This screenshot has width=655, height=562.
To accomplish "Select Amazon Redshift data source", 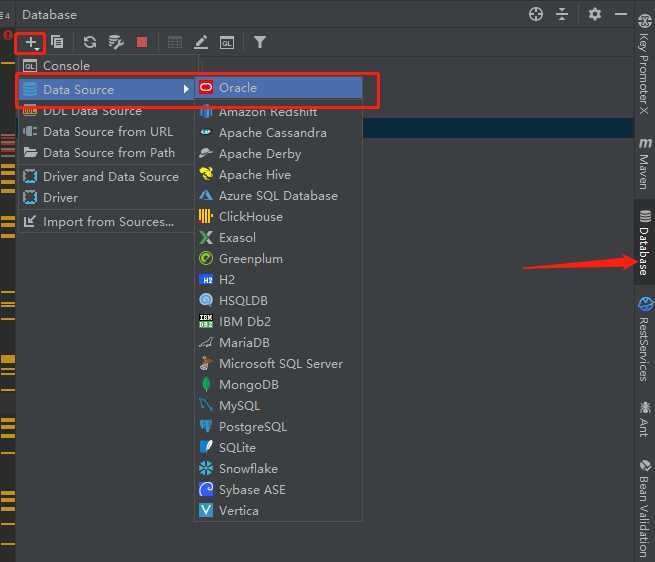I will 279,112.
